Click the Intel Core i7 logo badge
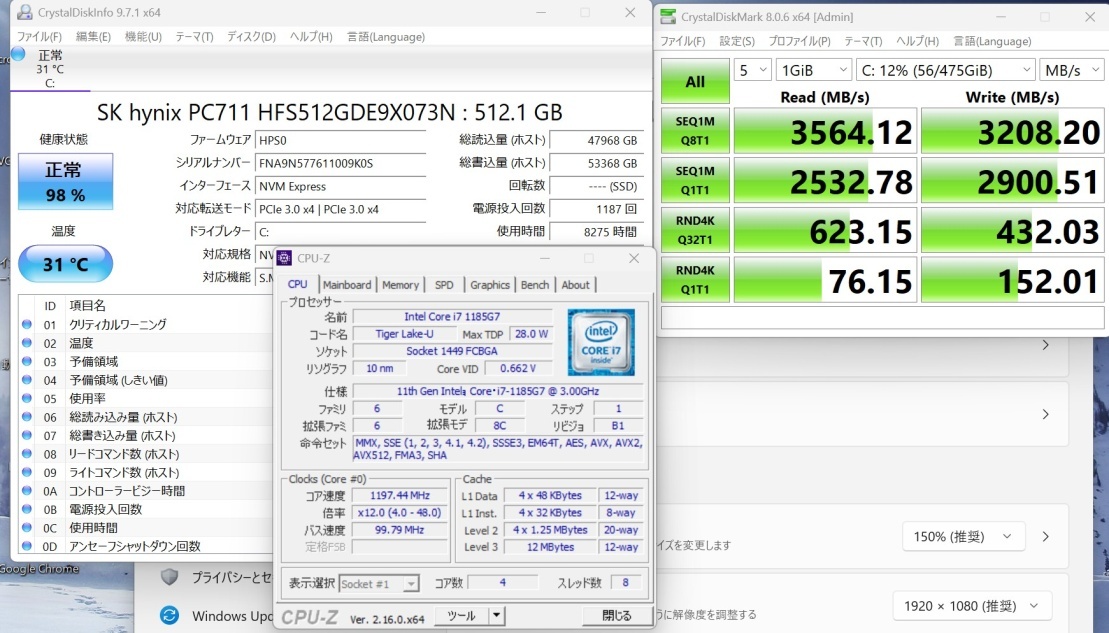This screenshot has width=1109, height=633. [x=600, y=343]
